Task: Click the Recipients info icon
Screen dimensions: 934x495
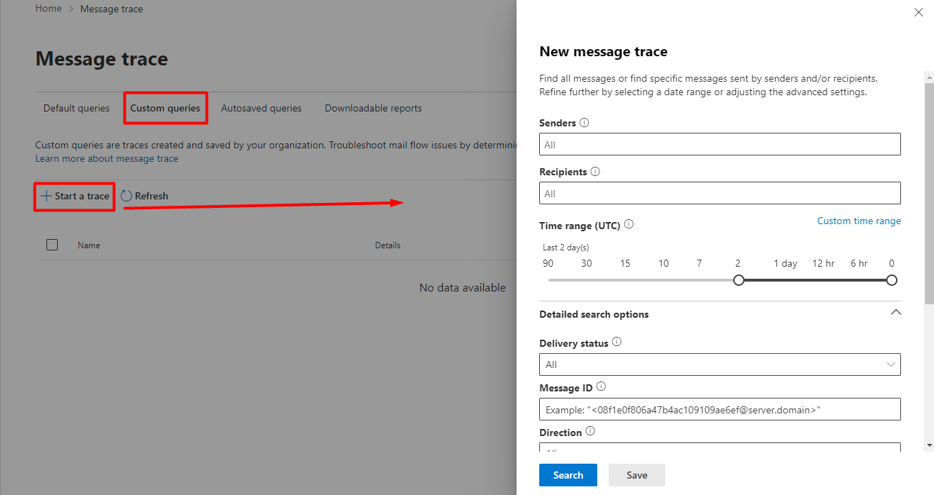Action: (595, 172)
